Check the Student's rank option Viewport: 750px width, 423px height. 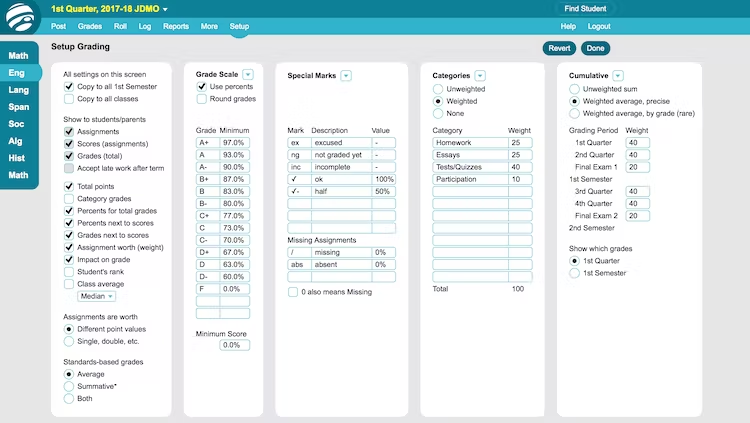pos(69,271)
